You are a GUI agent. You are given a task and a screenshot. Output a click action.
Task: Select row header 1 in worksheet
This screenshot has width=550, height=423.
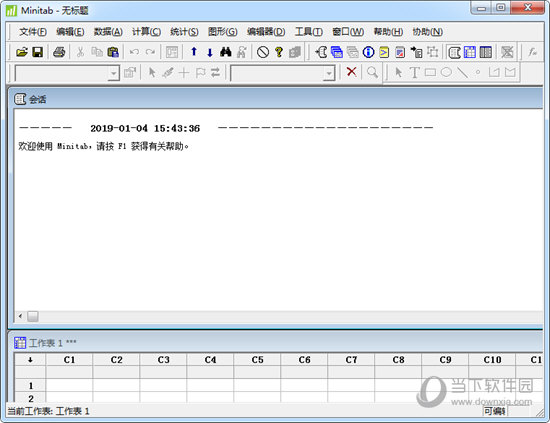(x=30, y=386)
